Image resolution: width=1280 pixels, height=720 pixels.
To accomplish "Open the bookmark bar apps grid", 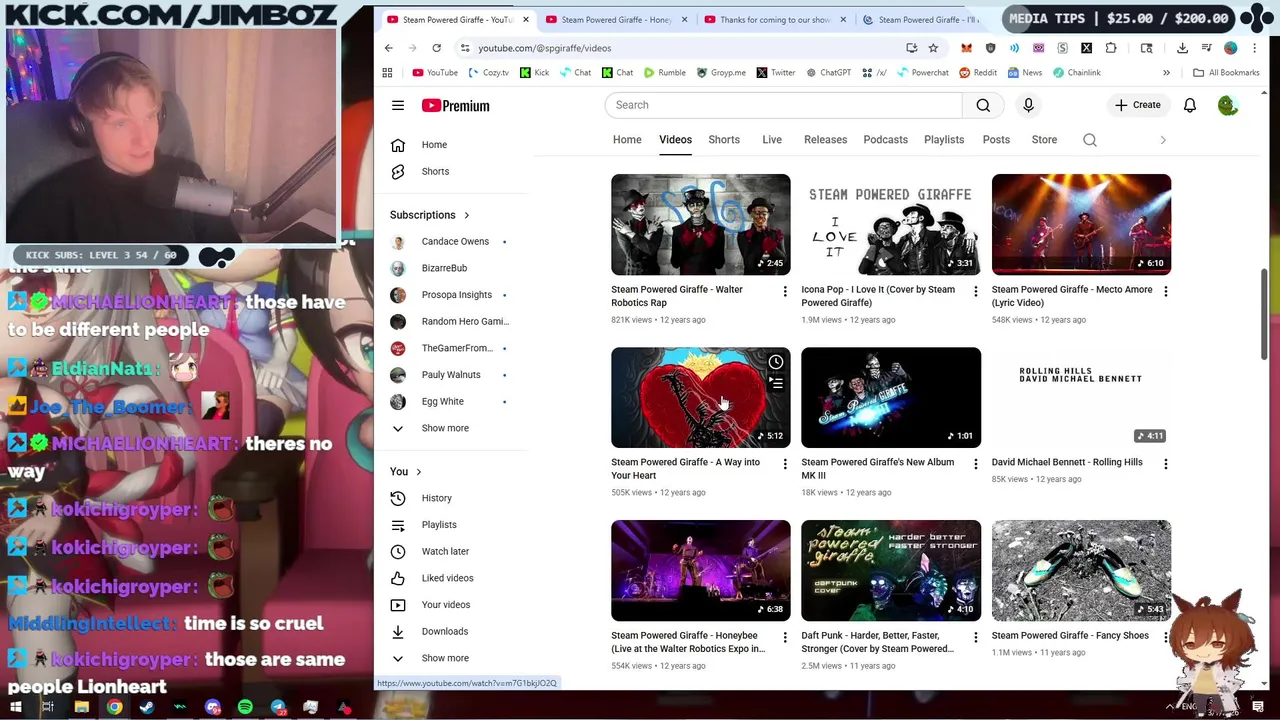I will click(x=388, y=72).
